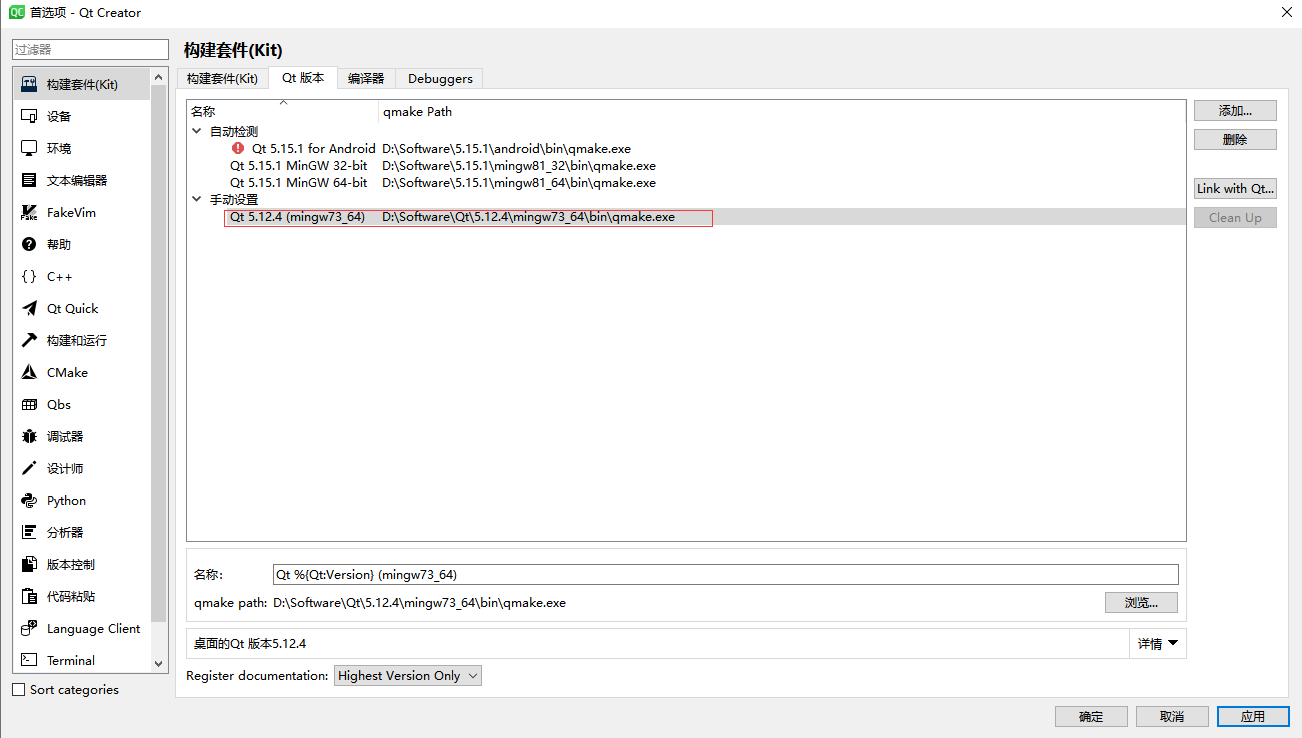The width and height of the screenshot is (1302, 738).
Task: Click the 确定 OK button
Action: 1091,716
